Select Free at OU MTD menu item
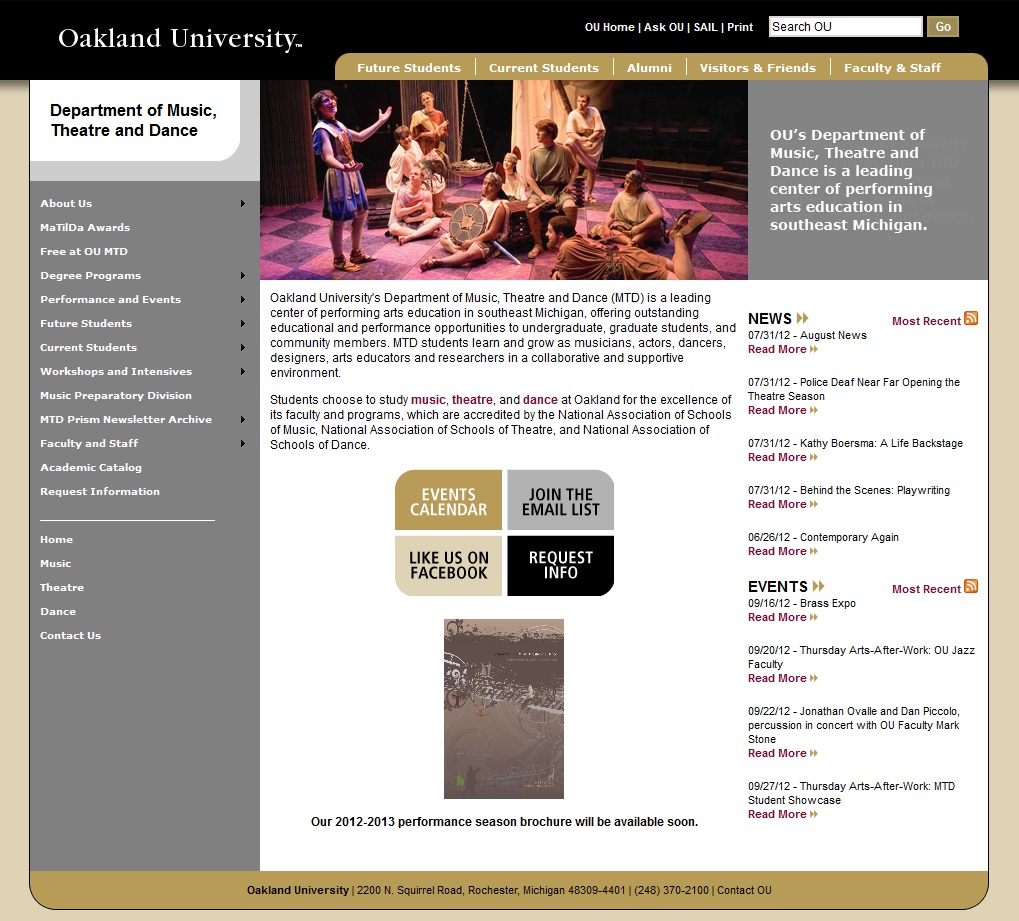The height and width of the screenshot is (921, 1019). [84, 252]
